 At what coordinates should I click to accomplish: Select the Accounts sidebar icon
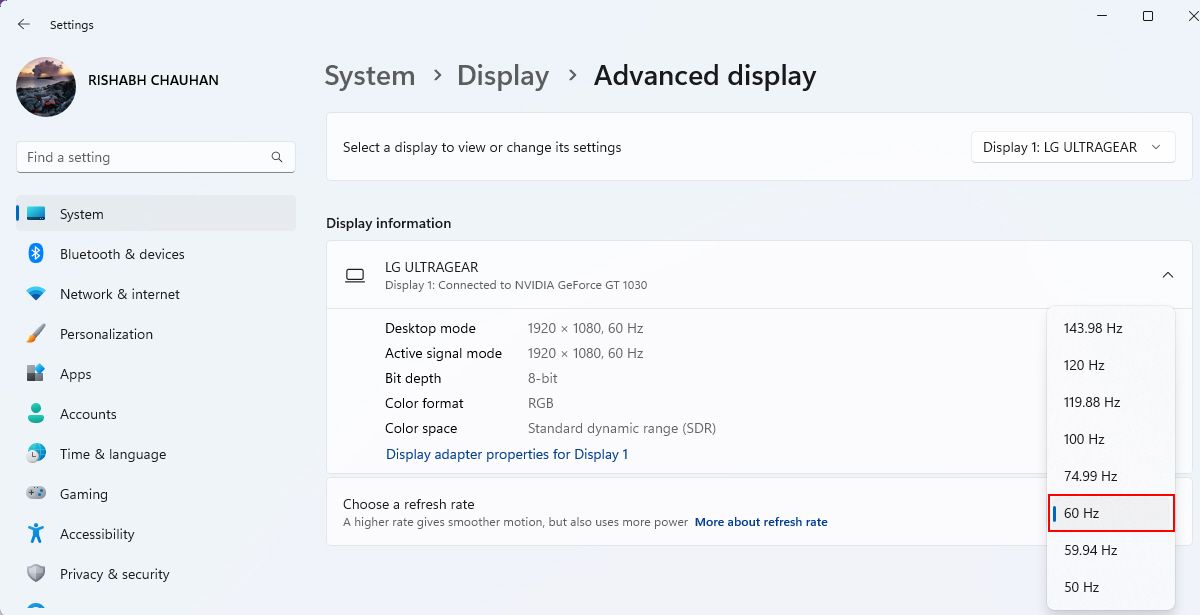pos(36,414)
